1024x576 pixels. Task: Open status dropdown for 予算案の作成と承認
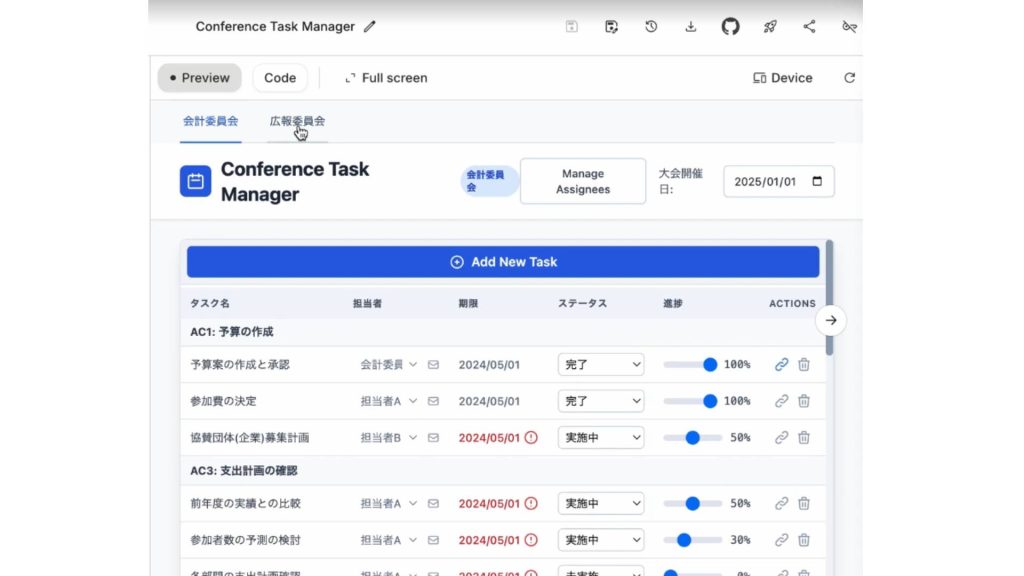(600, 365)
